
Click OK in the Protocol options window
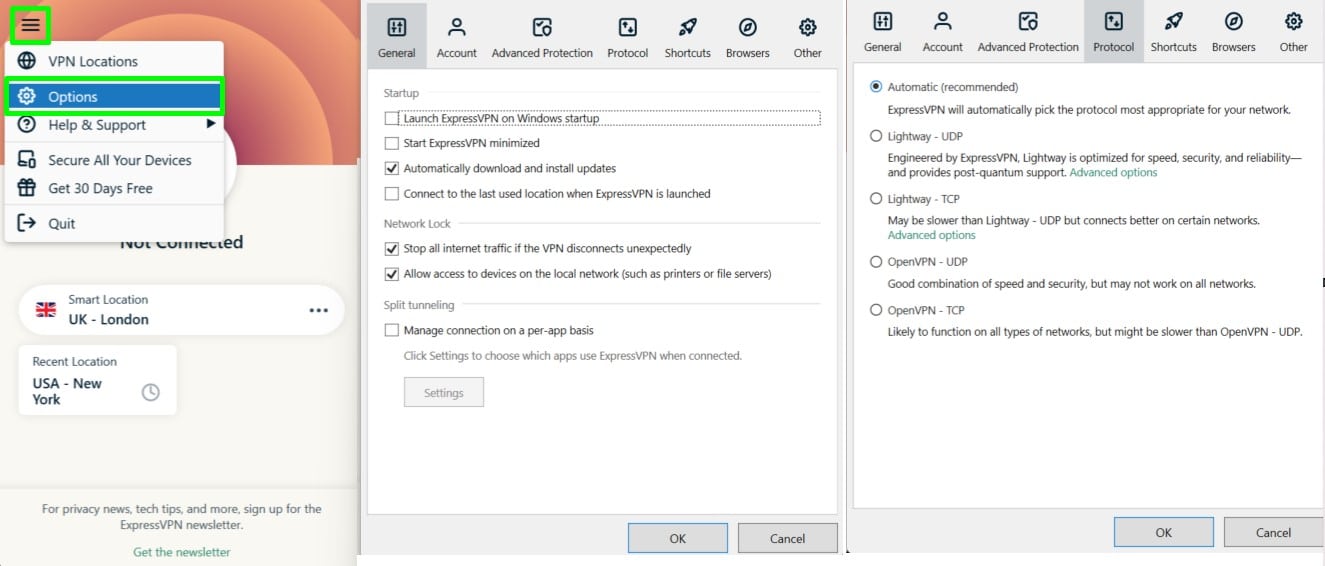coord(1164,532)
